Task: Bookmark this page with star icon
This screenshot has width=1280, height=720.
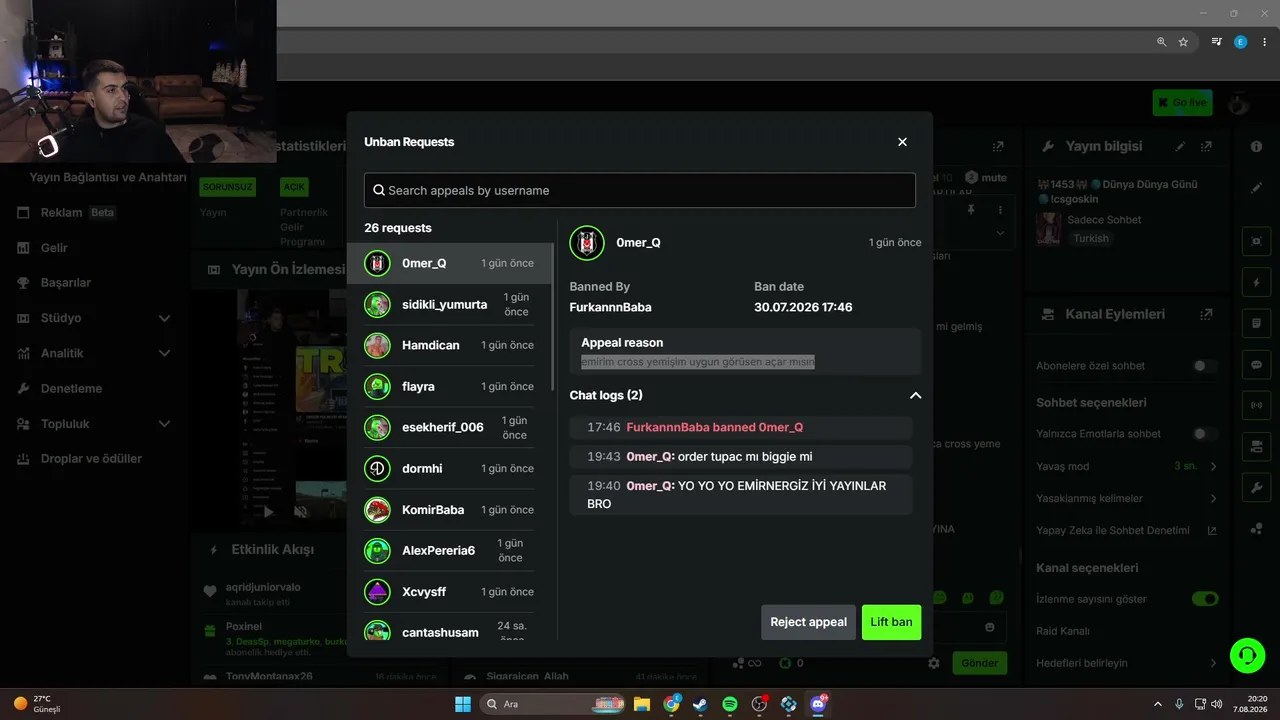Action: [1183, 42]
